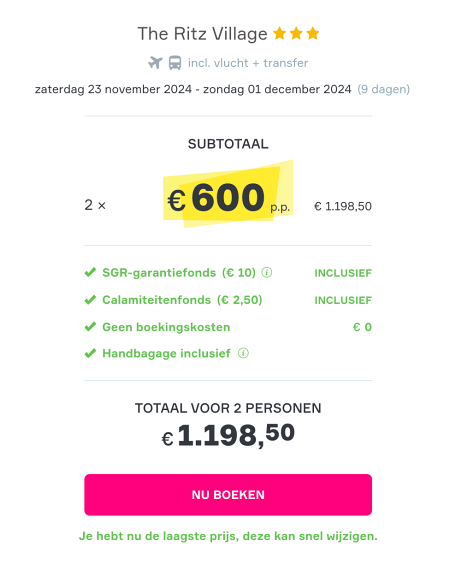The height and width of the screenshot is (570, 450).
Task: Click the total price €1.198,50
Action: (228, 435)
